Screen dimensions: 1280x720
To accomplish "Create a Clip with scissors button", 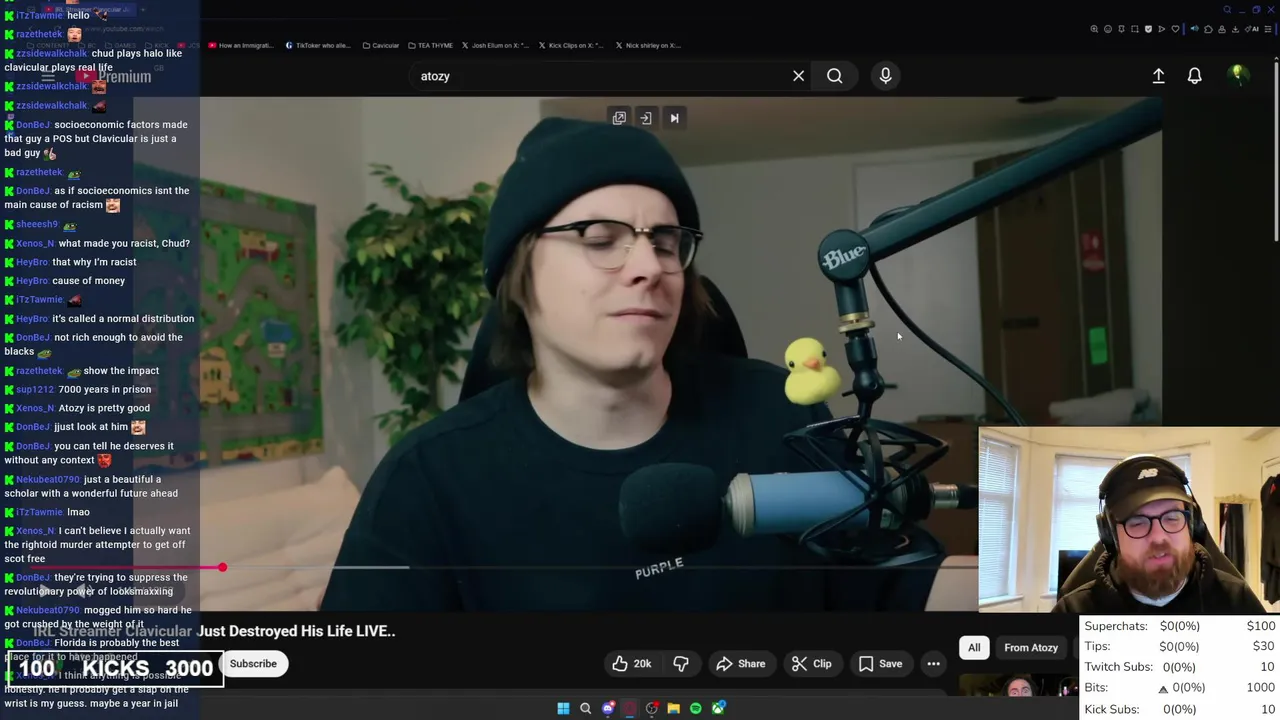I will pos(811,664).
